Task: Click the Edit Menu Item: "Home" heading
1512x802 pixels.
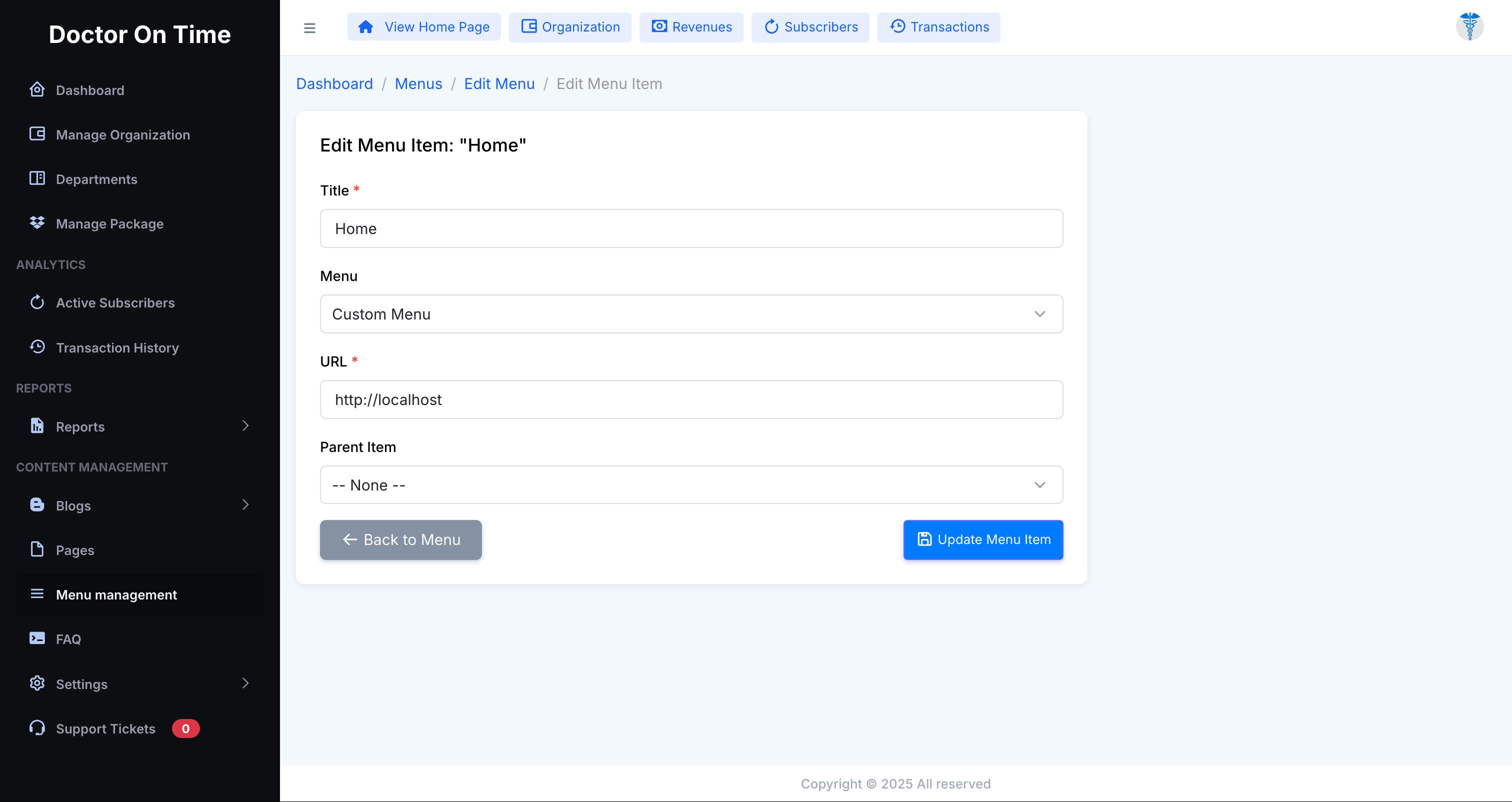Action: tap(422, 145)
